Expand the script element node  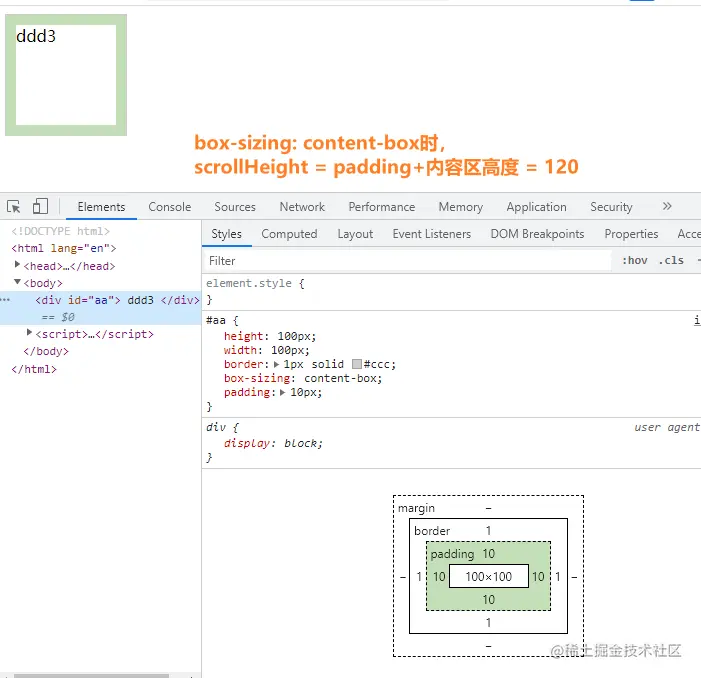point(29,333)
